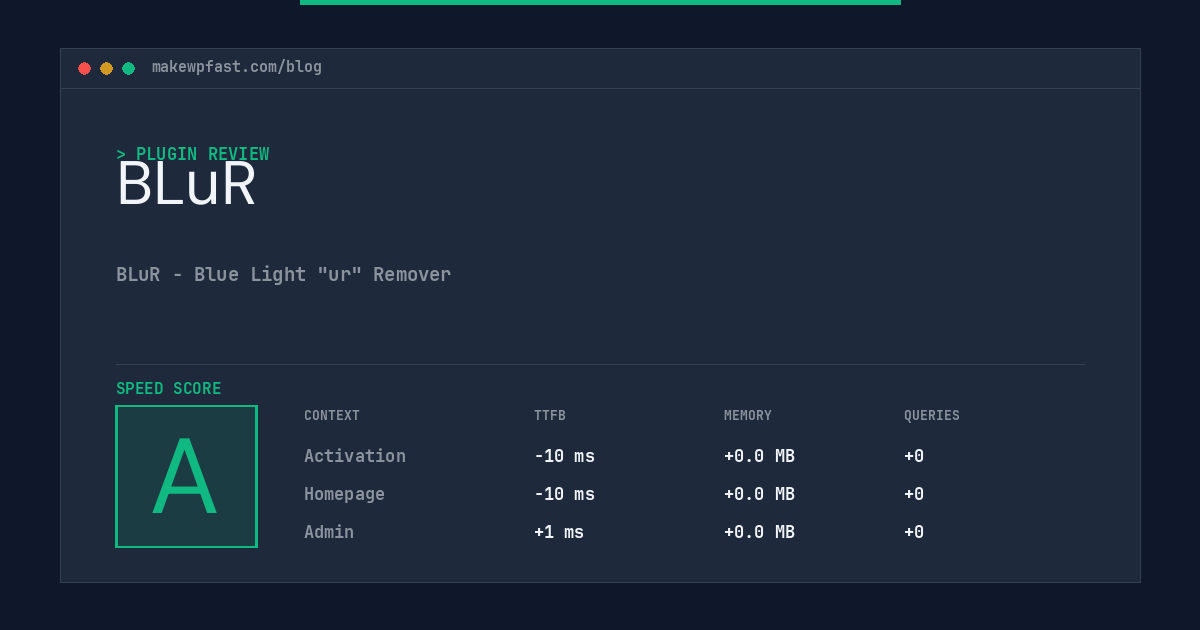Select the Homepage row label
The image size is (1200, 630).
click(x=344, y=494)
